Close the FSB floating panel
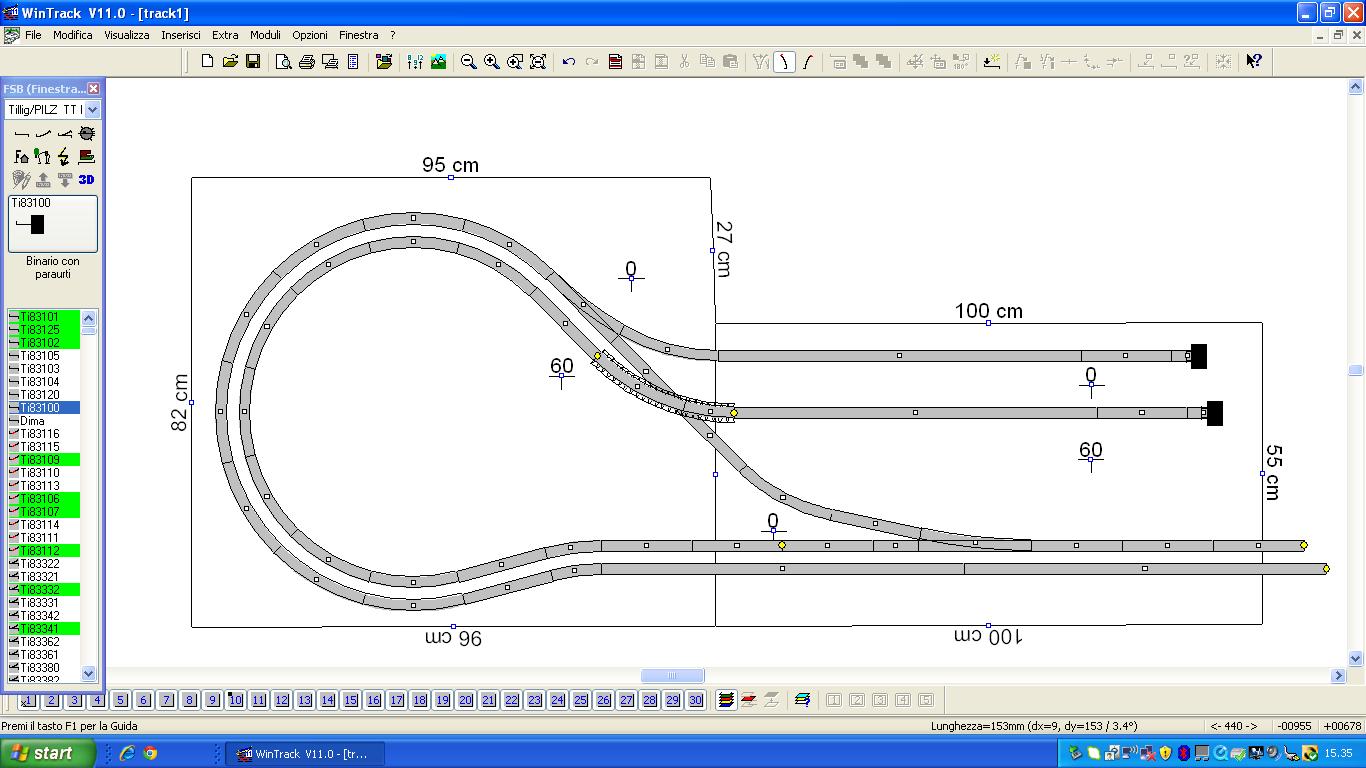Image resolution: width=1366 pixels, height=768 pixels. pos(94,89)
